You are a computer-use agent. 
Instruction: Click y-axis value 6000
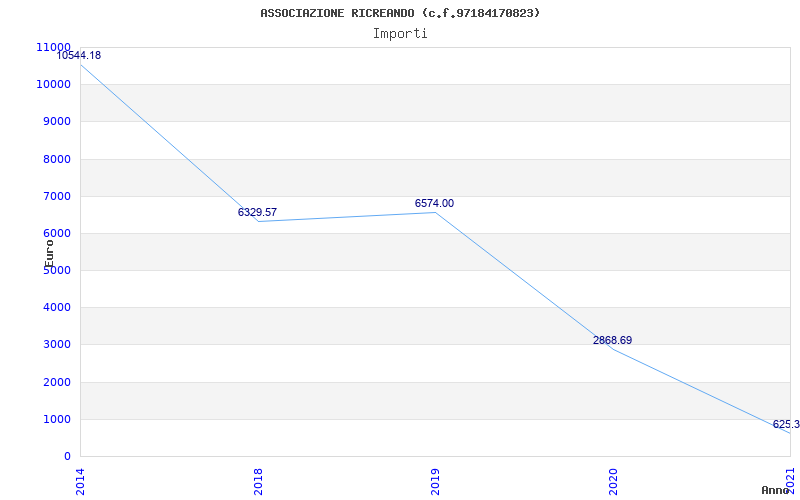pos(56,233)
